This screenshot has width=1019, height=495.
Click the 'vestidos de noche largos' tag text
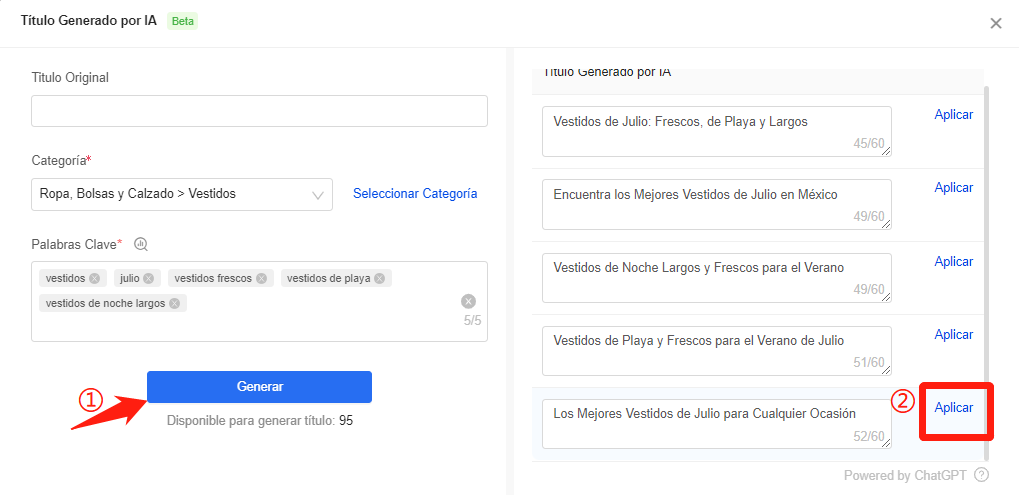click(105, 303)
